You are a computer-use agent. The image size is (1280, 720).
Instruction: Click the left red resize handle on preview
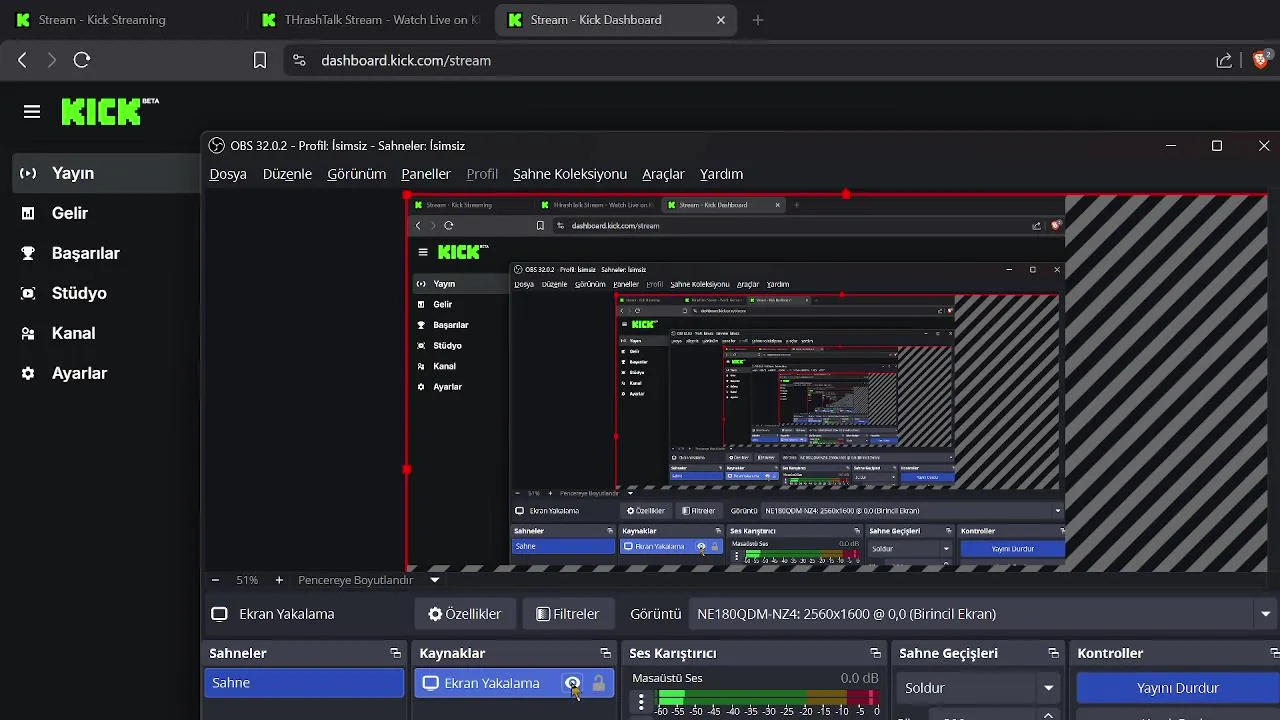click(406, 469)
